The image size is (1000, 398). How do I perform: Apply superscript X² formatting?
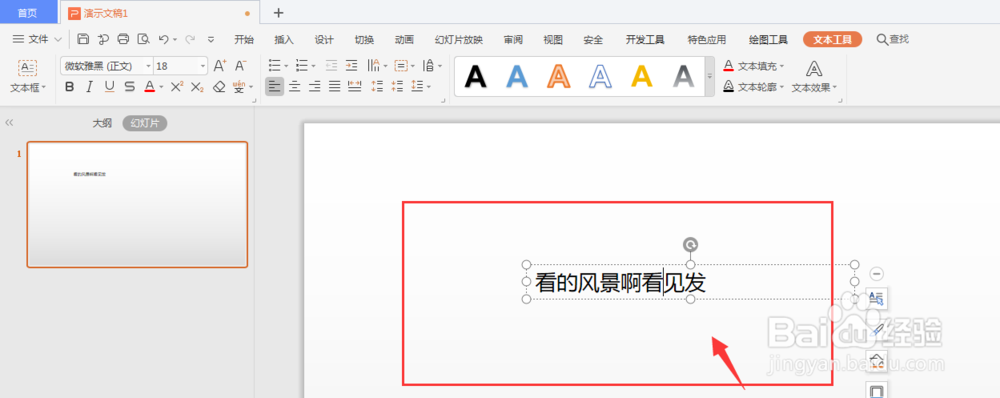(177, 87)
